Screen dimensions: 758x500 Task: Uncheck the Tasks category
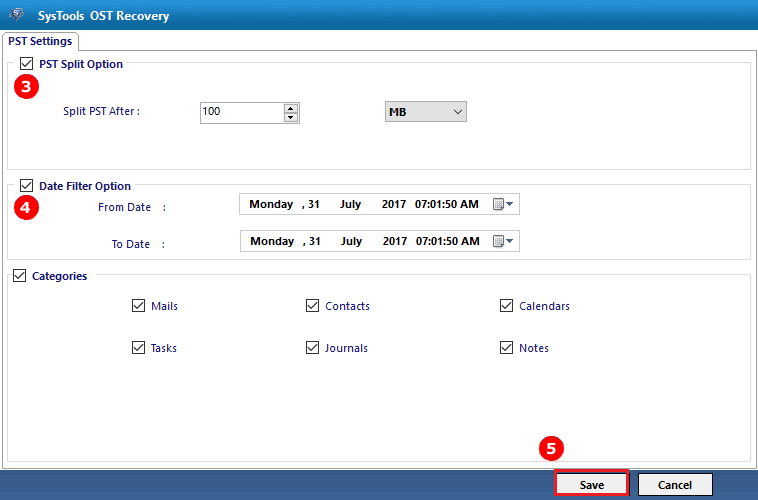tap(138, 348)
